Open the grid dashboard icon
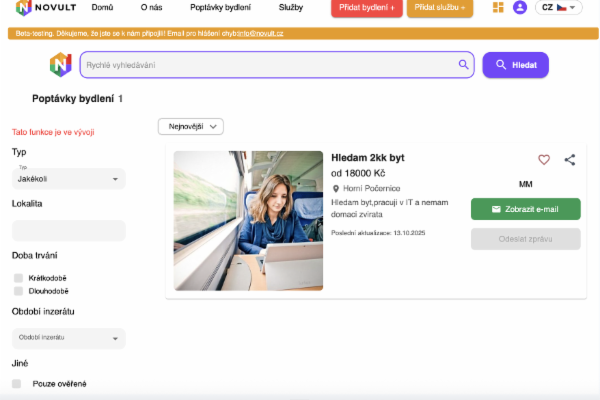 click(499, 8)
